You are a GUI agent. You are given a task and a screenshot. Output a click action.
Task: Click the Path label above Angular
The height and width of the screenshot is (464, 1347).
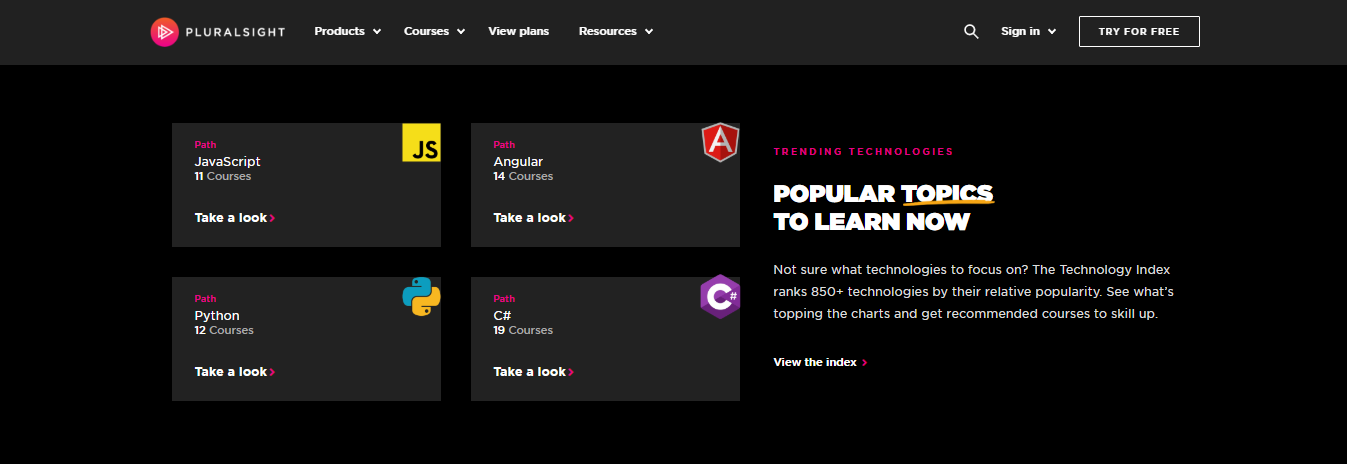504,145
